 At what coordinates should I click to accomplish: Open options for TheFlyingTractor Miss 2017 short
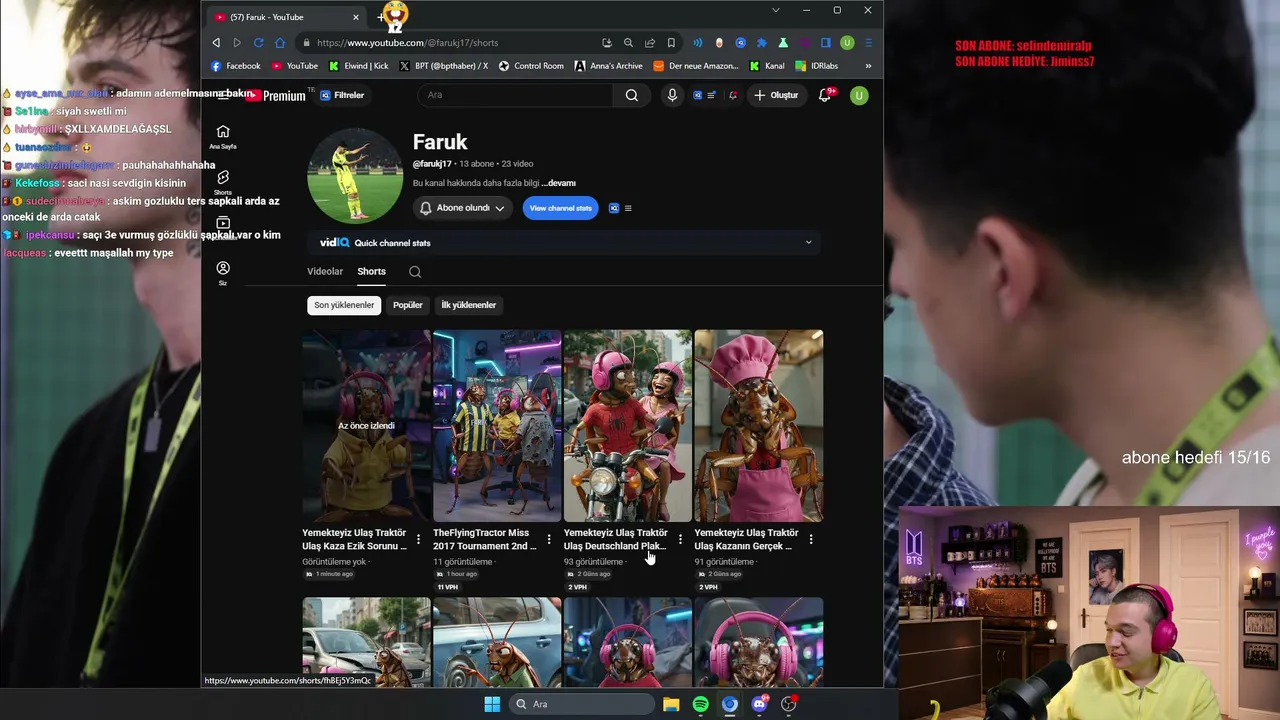549,539
